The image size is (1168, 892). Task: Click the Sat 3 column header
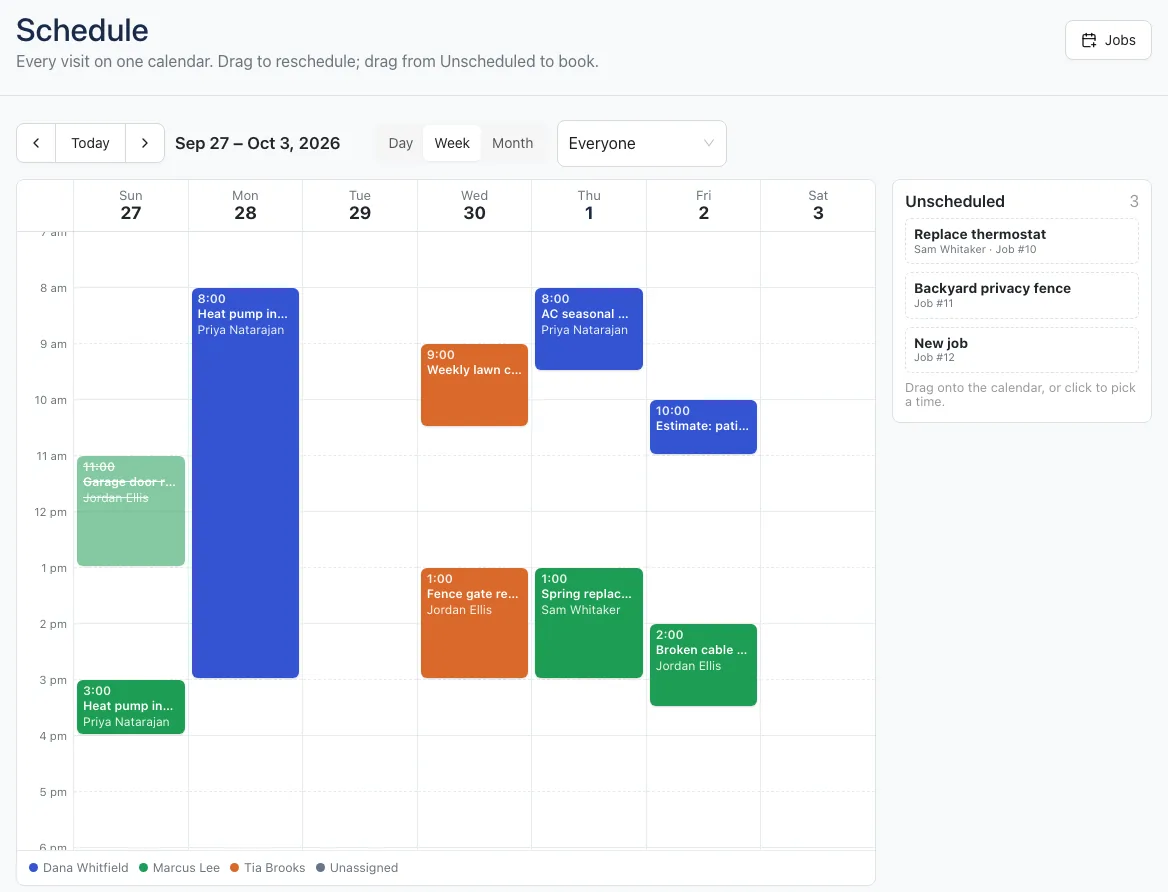pos(818,205)
